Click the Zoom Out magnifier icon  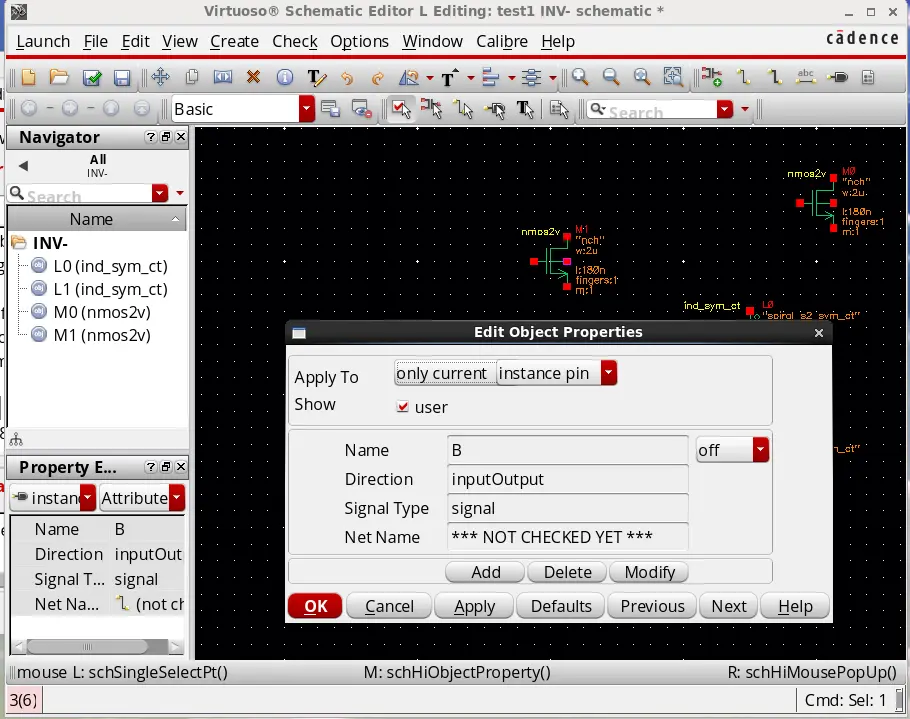point(611,77)
